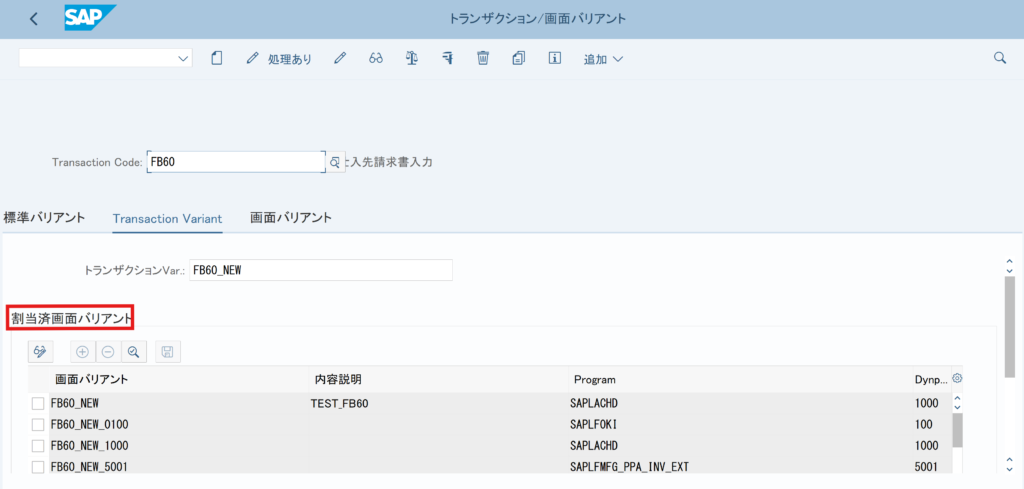Click the plain pencil change icon
The image size is (1024, 489).
click(339, 58)
